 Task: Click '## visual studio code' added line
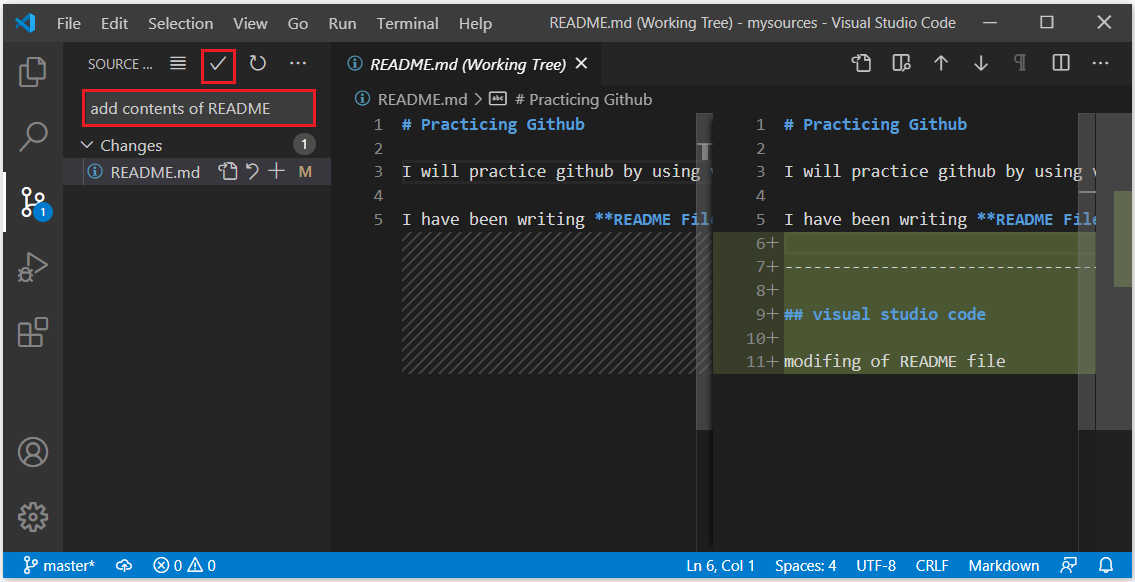pos(885,314)
